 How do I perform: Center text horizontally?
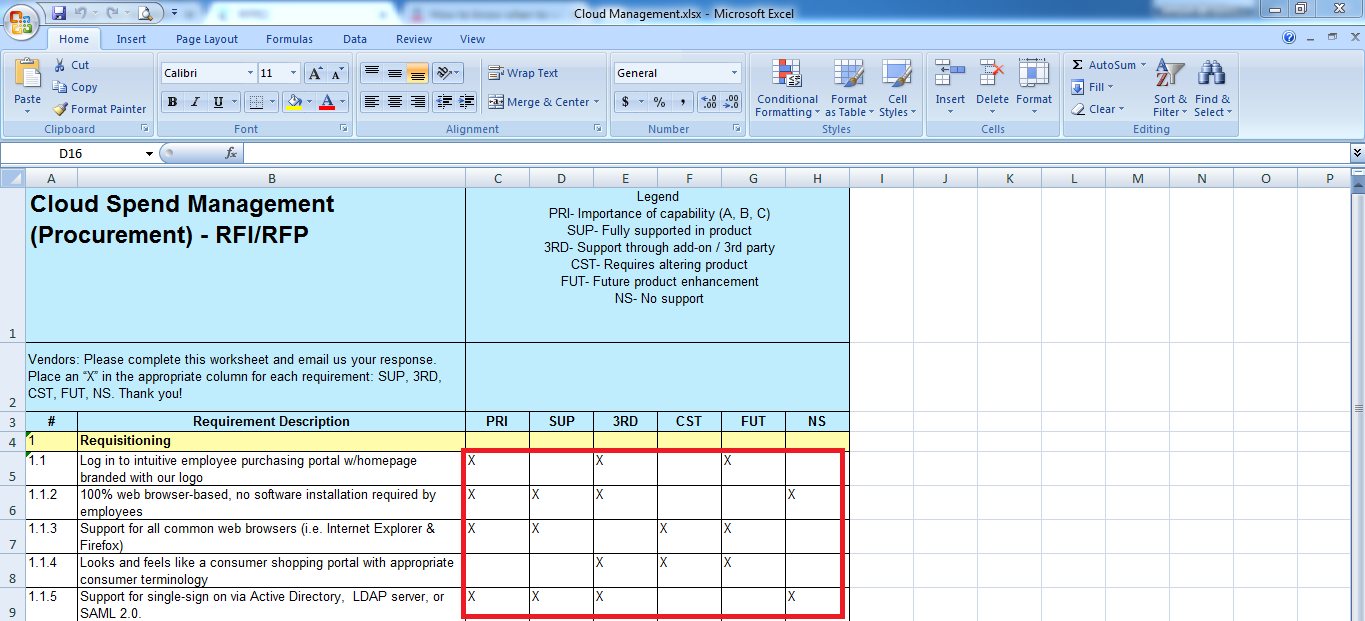click(395, 102)
